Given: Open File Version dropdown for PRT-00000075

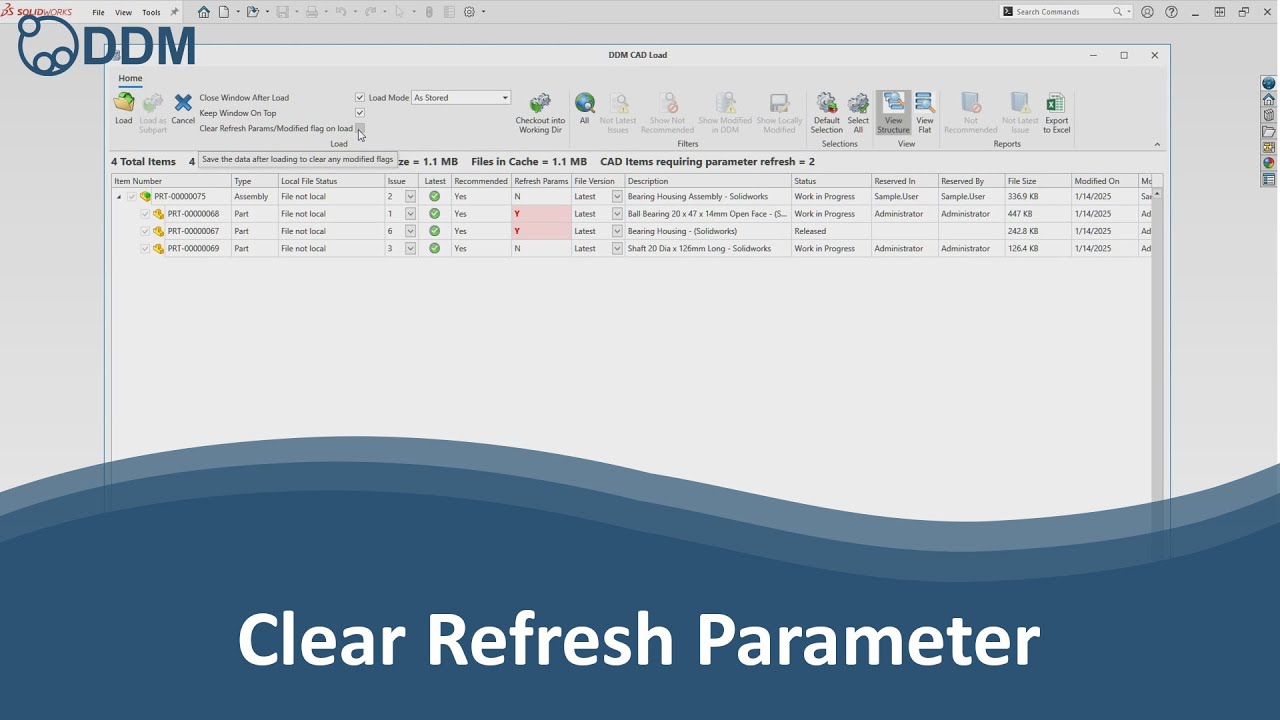Looking at the screenshot, I should pos(617,197).
